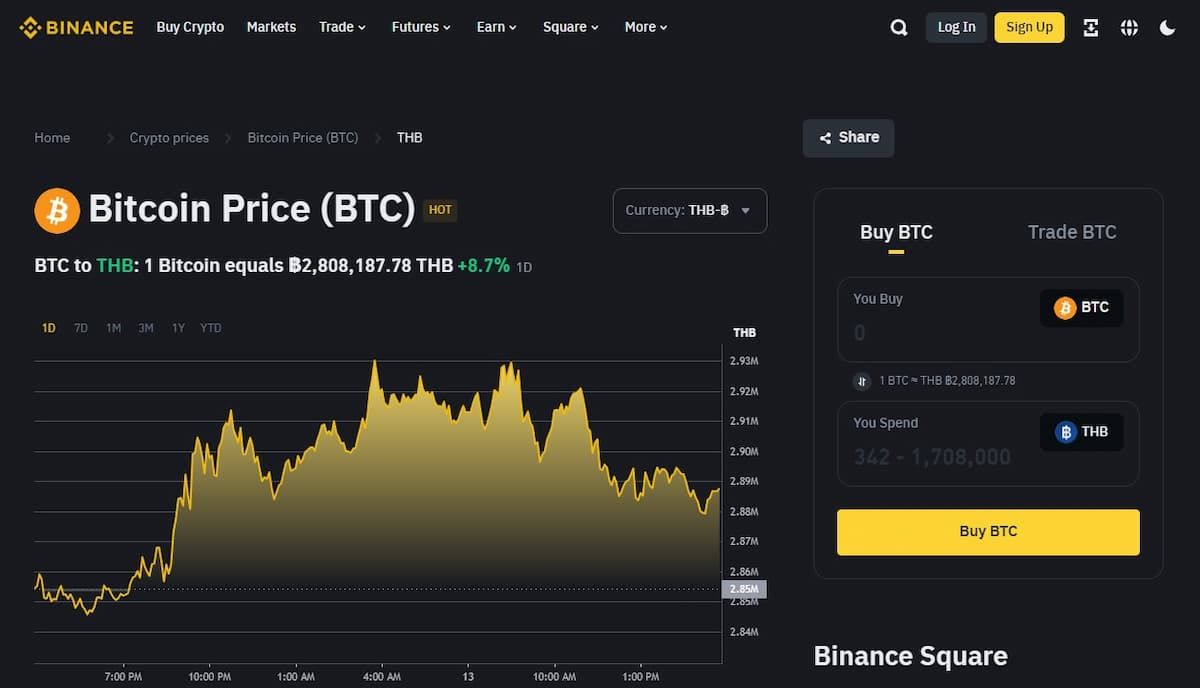The image size is (1200, 688).
Task: Open the search magnifier icon
Action: [x=898, y=27]
